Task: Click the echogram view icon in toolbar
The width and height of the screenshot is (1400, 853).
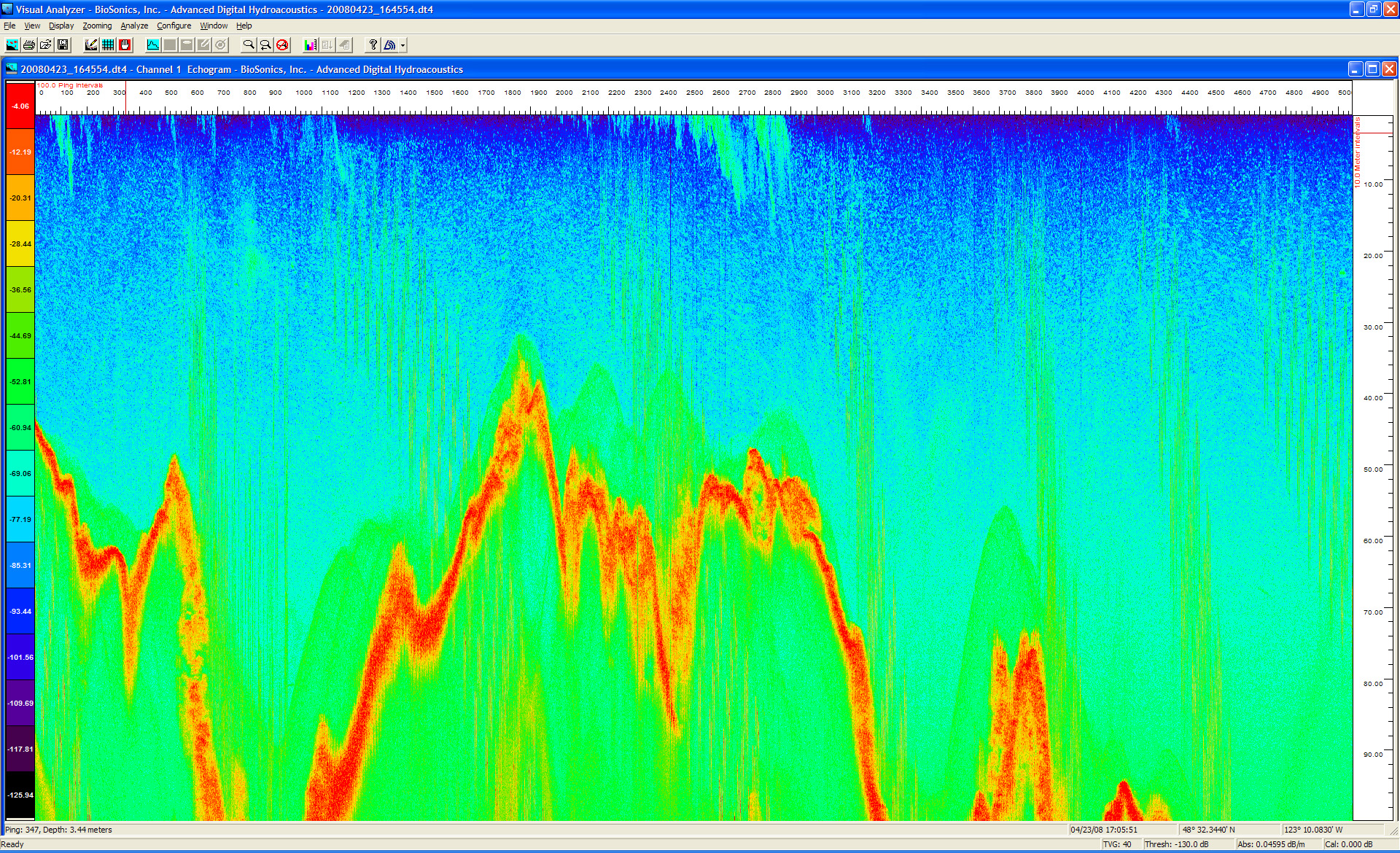Action: click(x=12, y=45)
